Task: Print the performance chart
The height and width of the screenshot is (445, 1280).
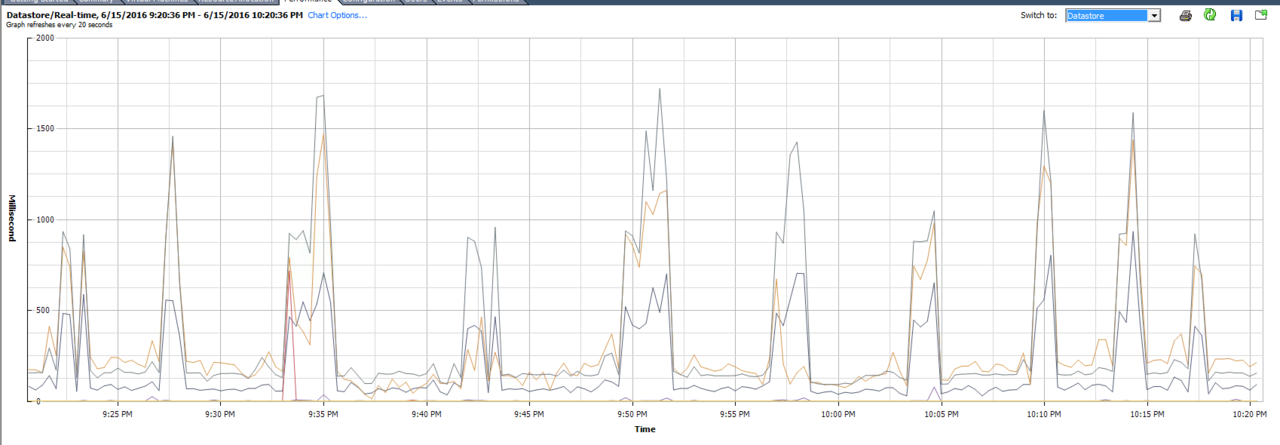Action: pos(1185,15)
